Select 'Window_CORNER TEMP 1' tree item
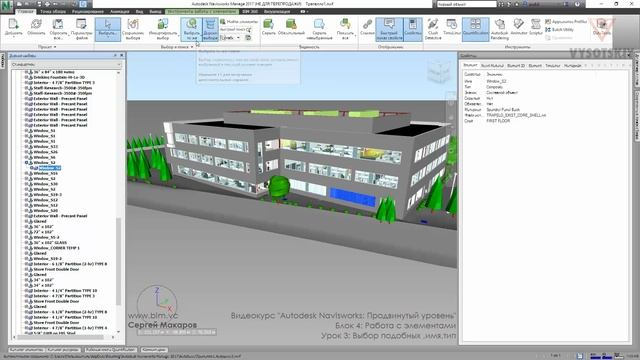The image size is (640, 360). coord(56,248)
